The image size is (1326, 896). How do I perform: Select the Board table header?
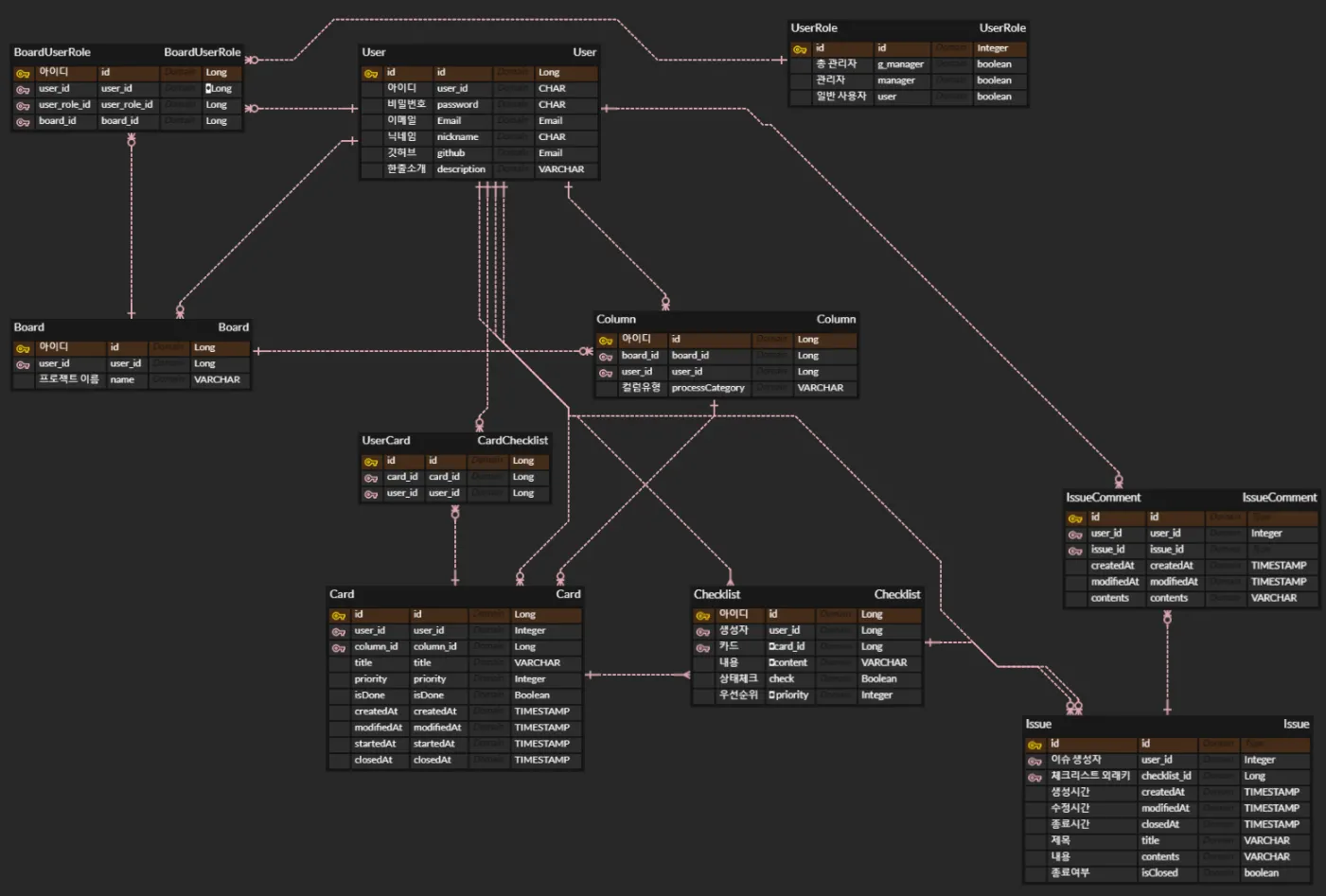132,327
